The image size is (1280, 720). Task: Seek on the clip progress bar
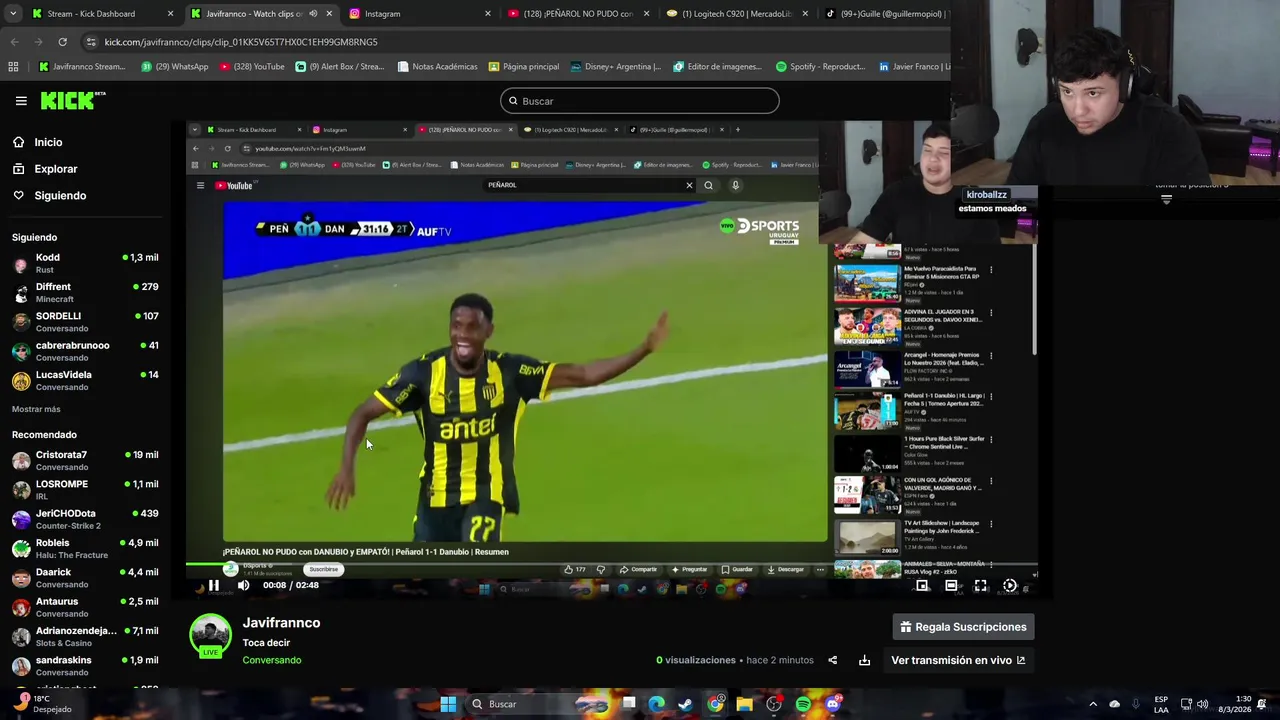(x=610, y=565)
